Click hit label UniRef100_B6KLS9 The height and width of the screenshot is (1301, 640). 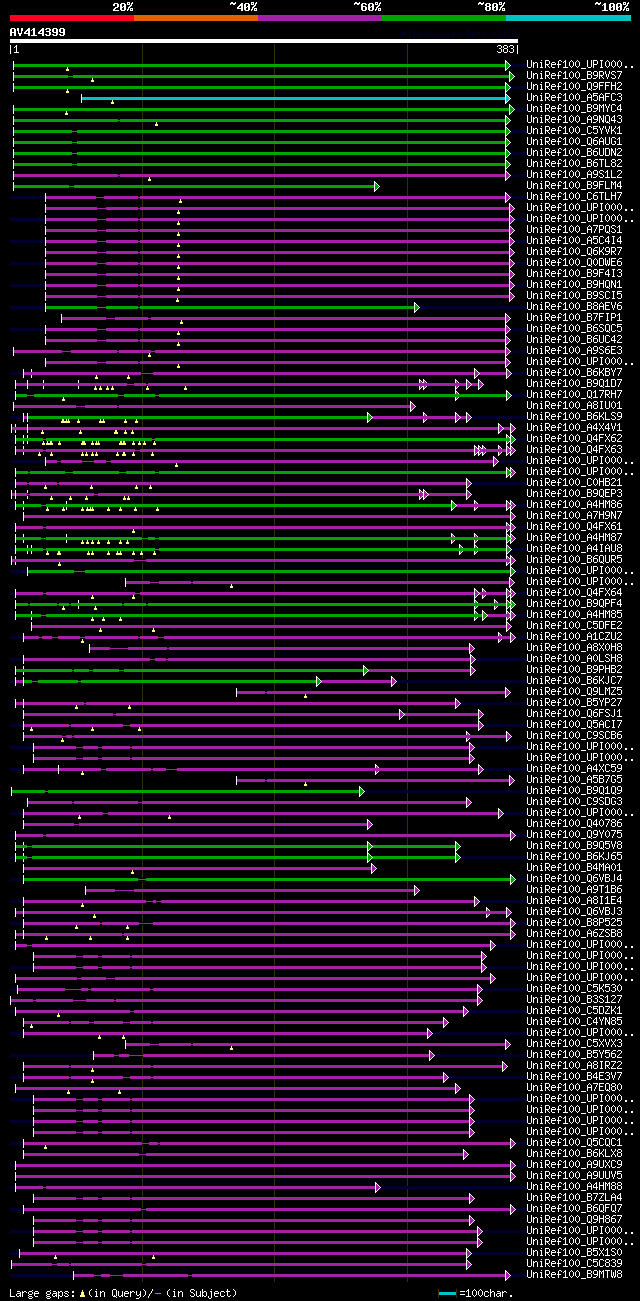pyautogui.click(x=574, y=416)
